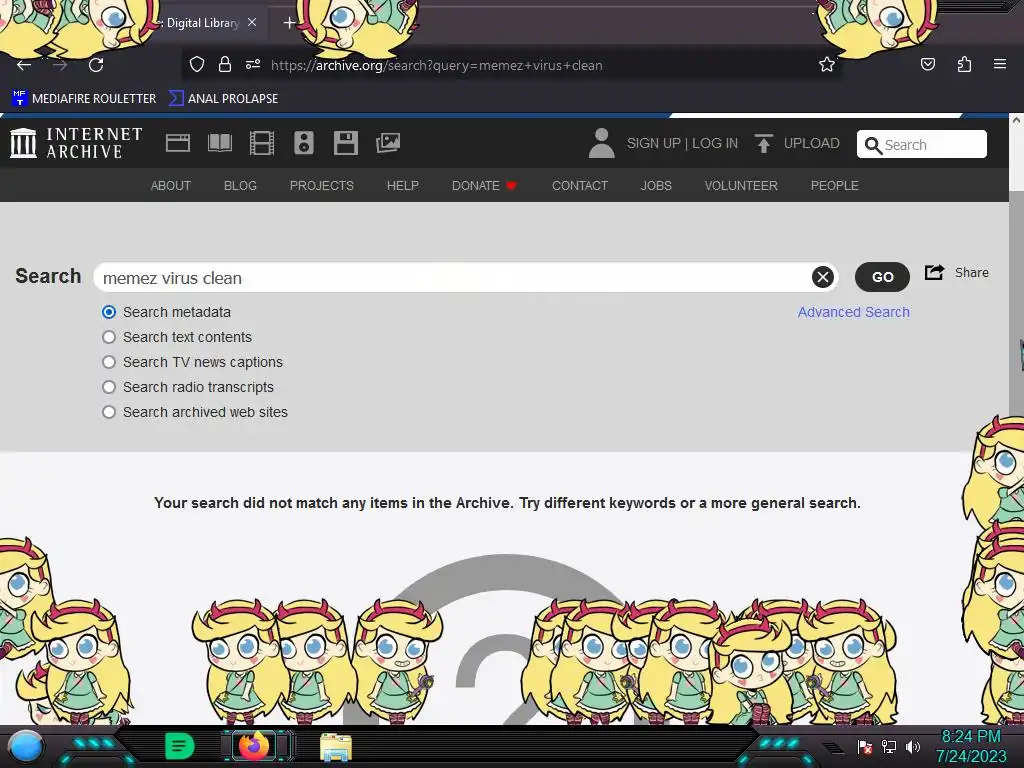Click the UPLOAD link text
The image size is (1024, 768).
[812, 143]
